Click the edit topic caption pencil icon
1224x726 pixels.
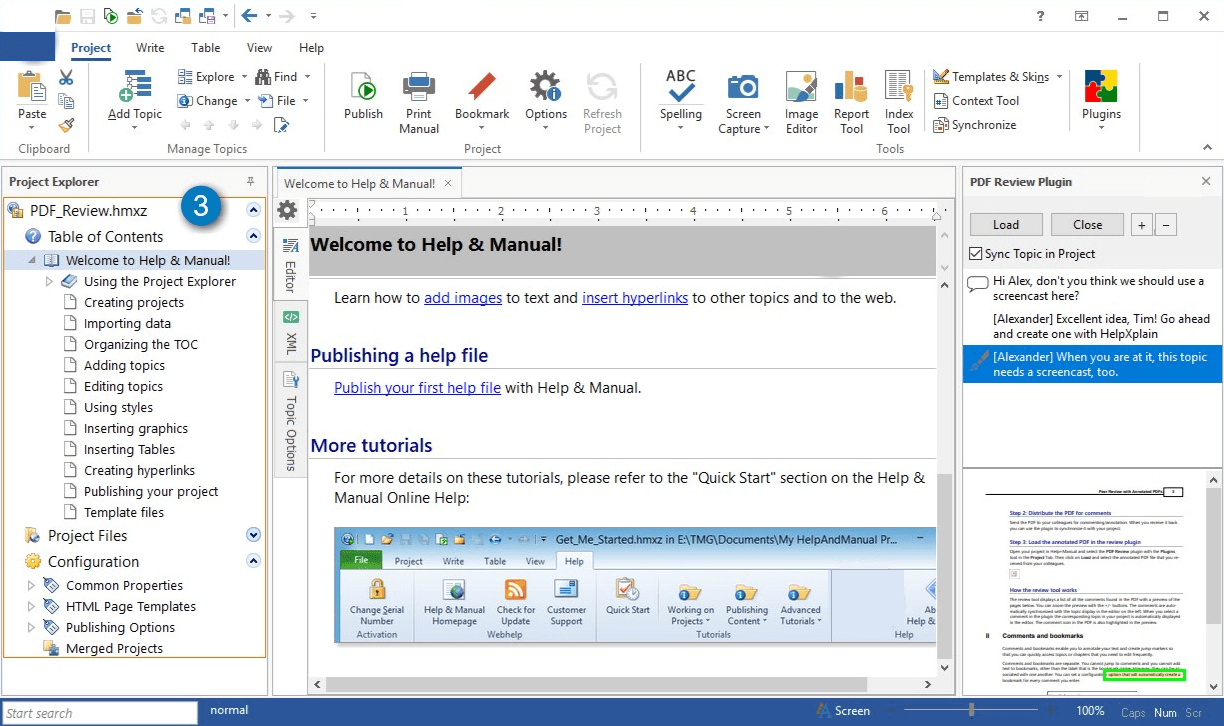pos(282,125)
